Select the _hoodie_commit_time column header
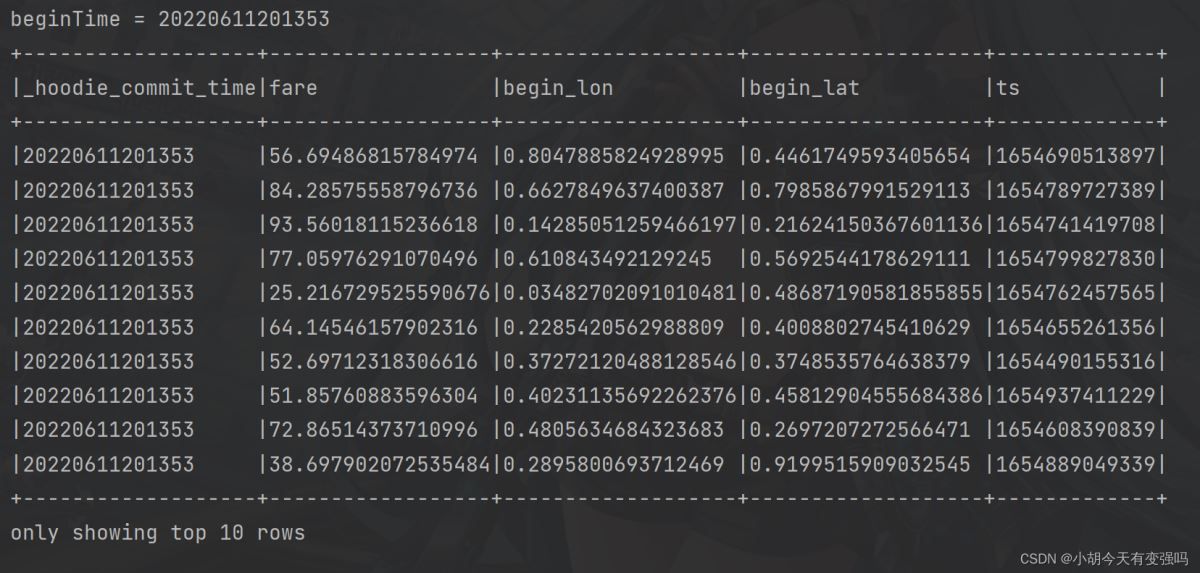1200x573 pixels. pos(139,88)
